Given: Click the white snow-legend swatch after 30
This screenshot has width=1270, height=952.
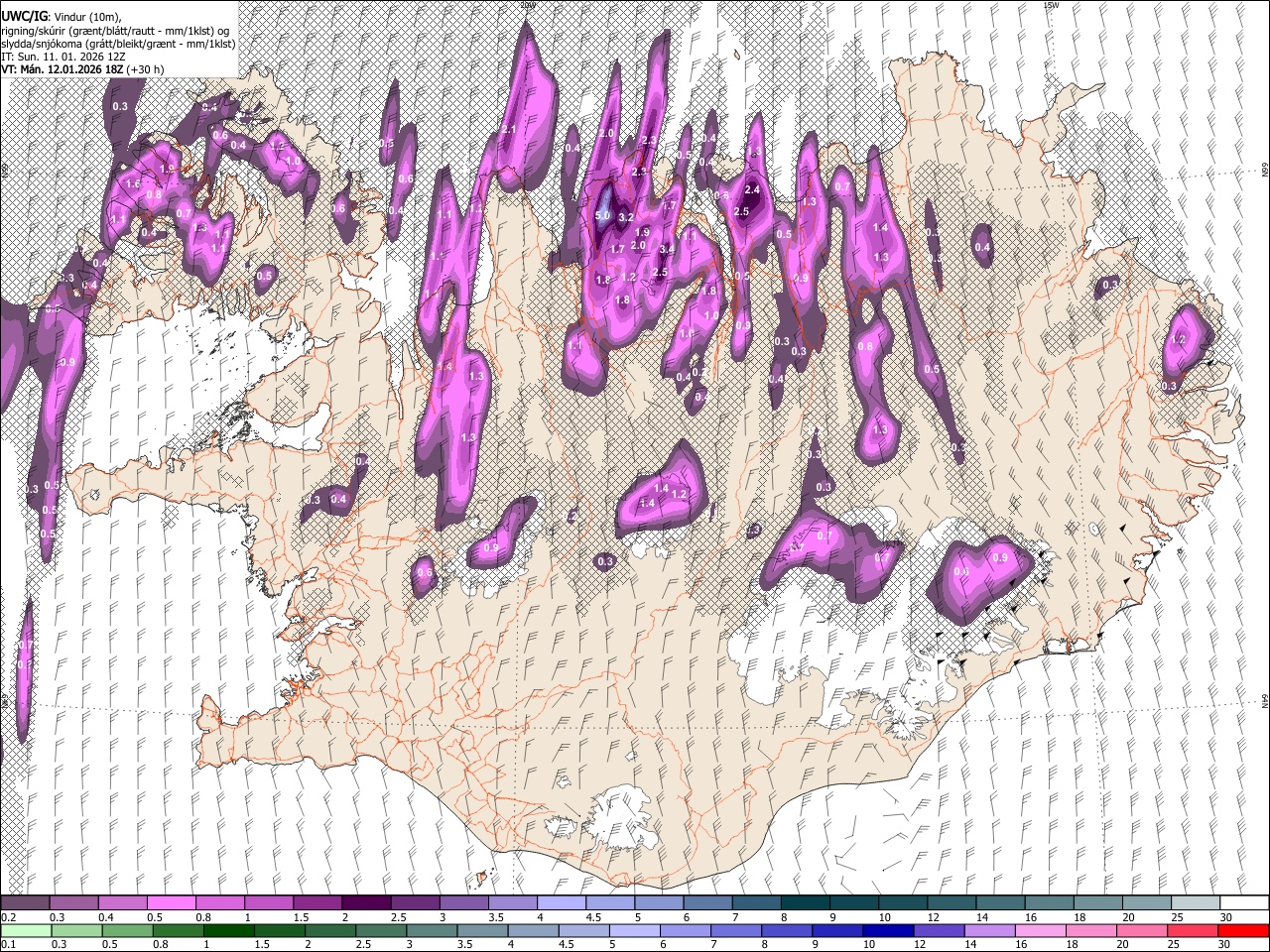Looking at the screenshot, I should 1244,903.
